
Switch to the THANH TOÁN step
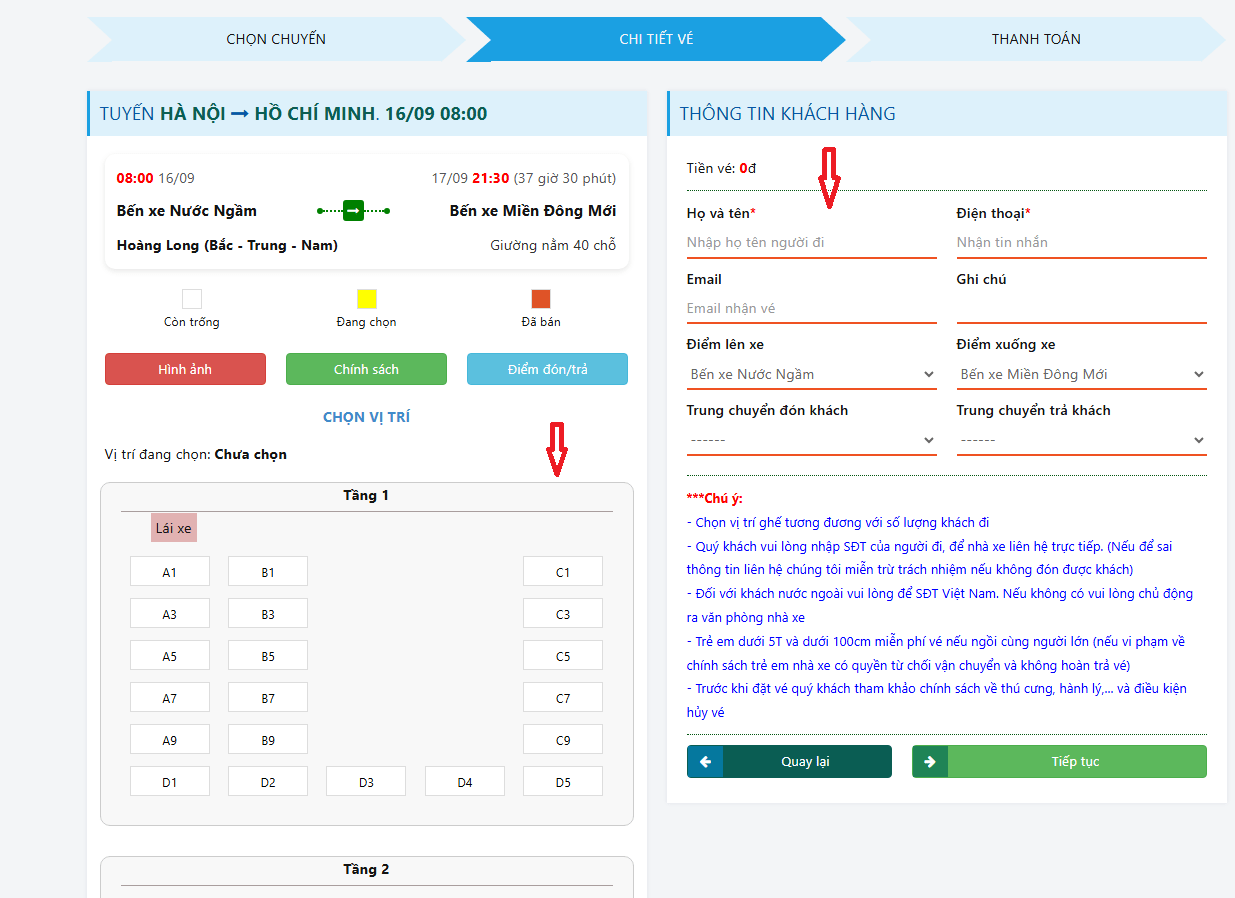1036,39
